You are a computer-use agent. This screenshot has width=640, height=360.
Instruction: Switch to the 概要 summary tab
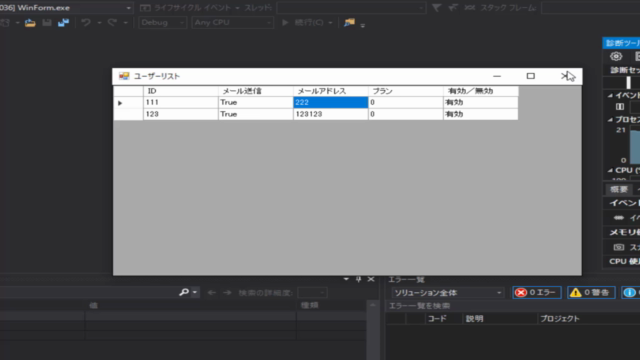point(618,189)
